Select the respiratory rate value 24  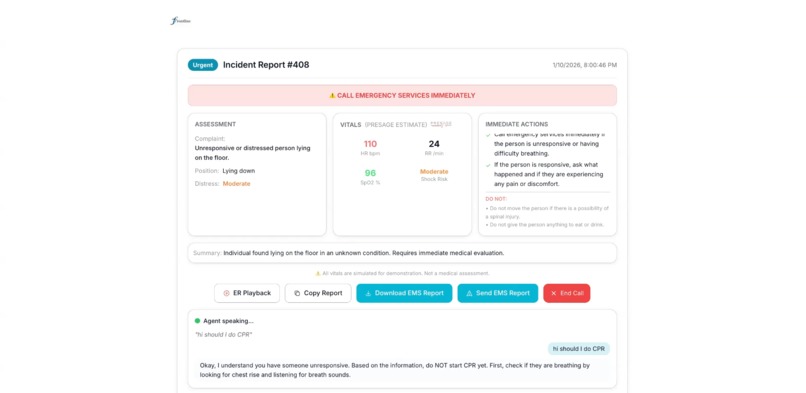pyautogui.click(x=434, y=144)
